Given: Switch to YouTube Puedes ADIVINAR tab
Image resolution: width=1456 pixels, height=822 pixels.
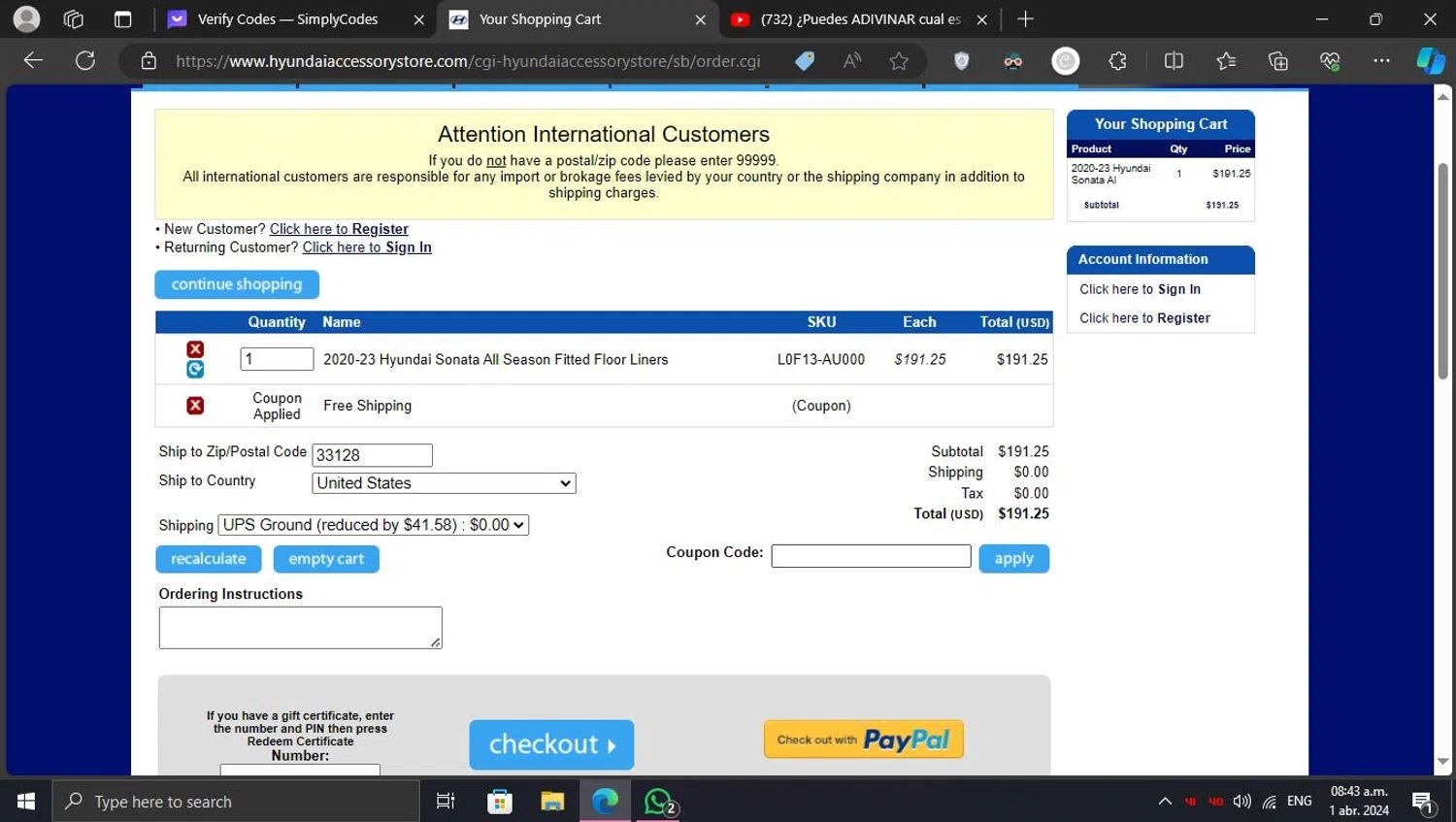Looking at the screenshot, I should 860,19.
